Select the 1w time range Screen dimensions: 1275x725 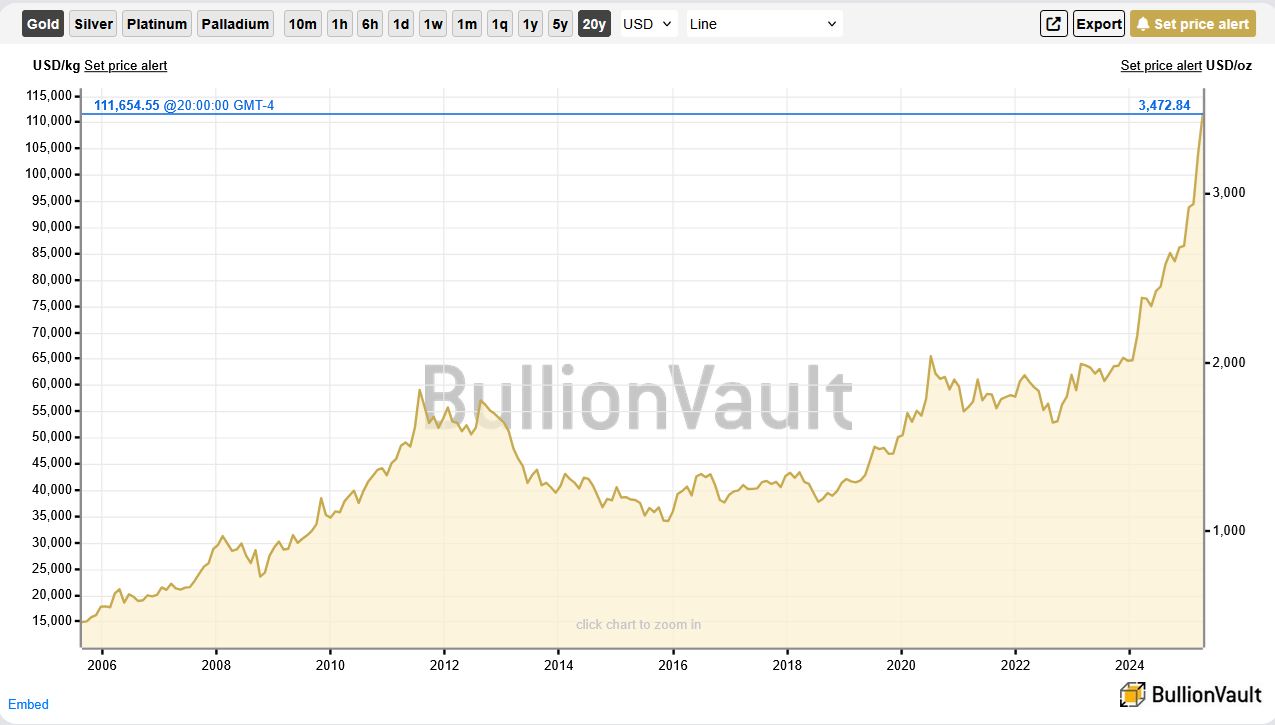pos(433,24)
